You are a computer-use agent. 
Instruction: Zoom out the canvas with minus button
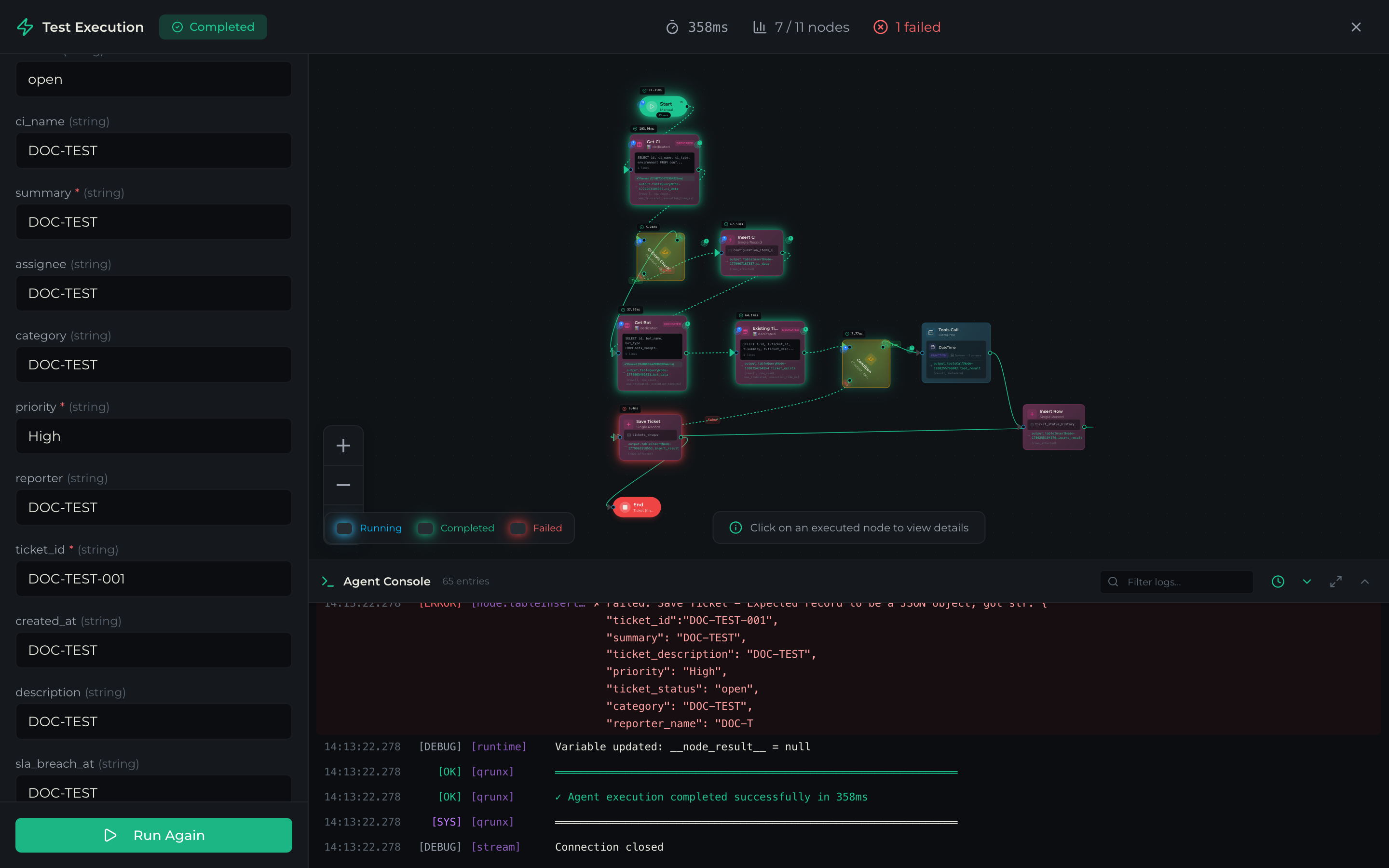[343, 485]
